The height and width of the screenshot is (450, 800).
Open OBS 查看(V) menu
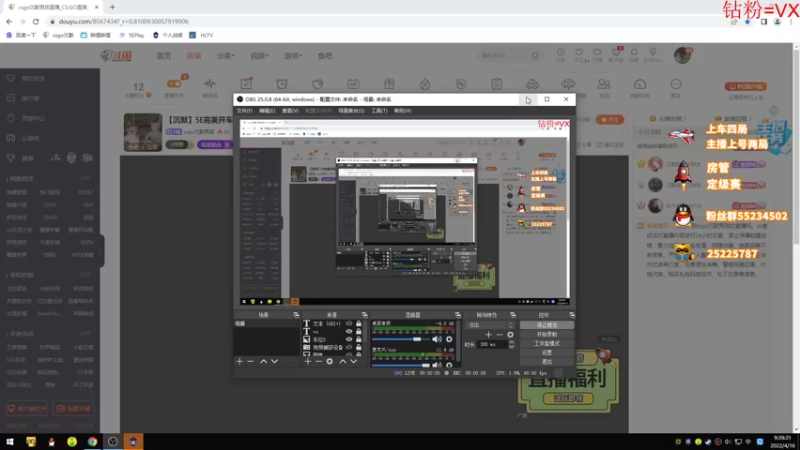(290, 111)
